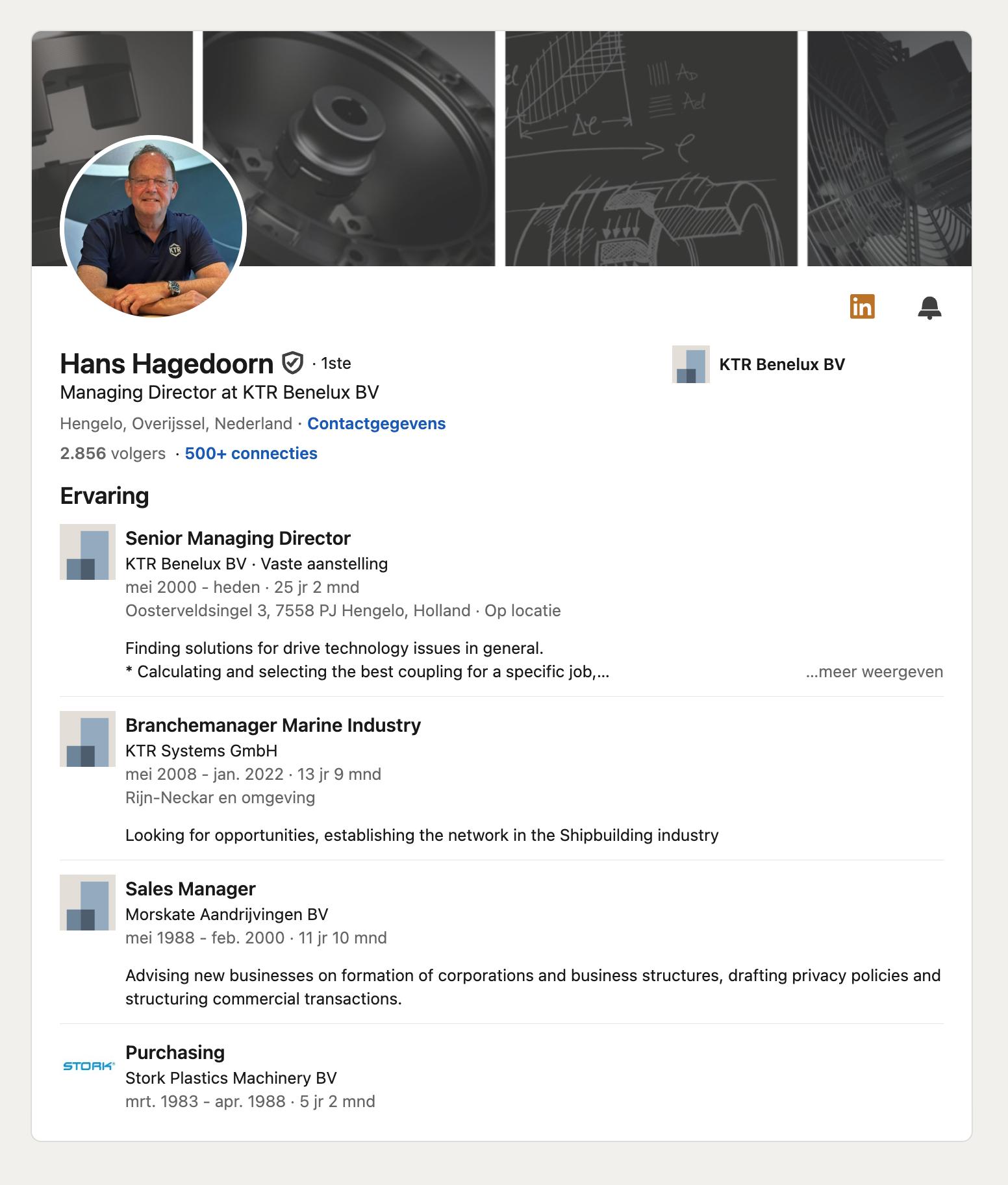Click the KTR Benelux BV company name in the header

782,364
